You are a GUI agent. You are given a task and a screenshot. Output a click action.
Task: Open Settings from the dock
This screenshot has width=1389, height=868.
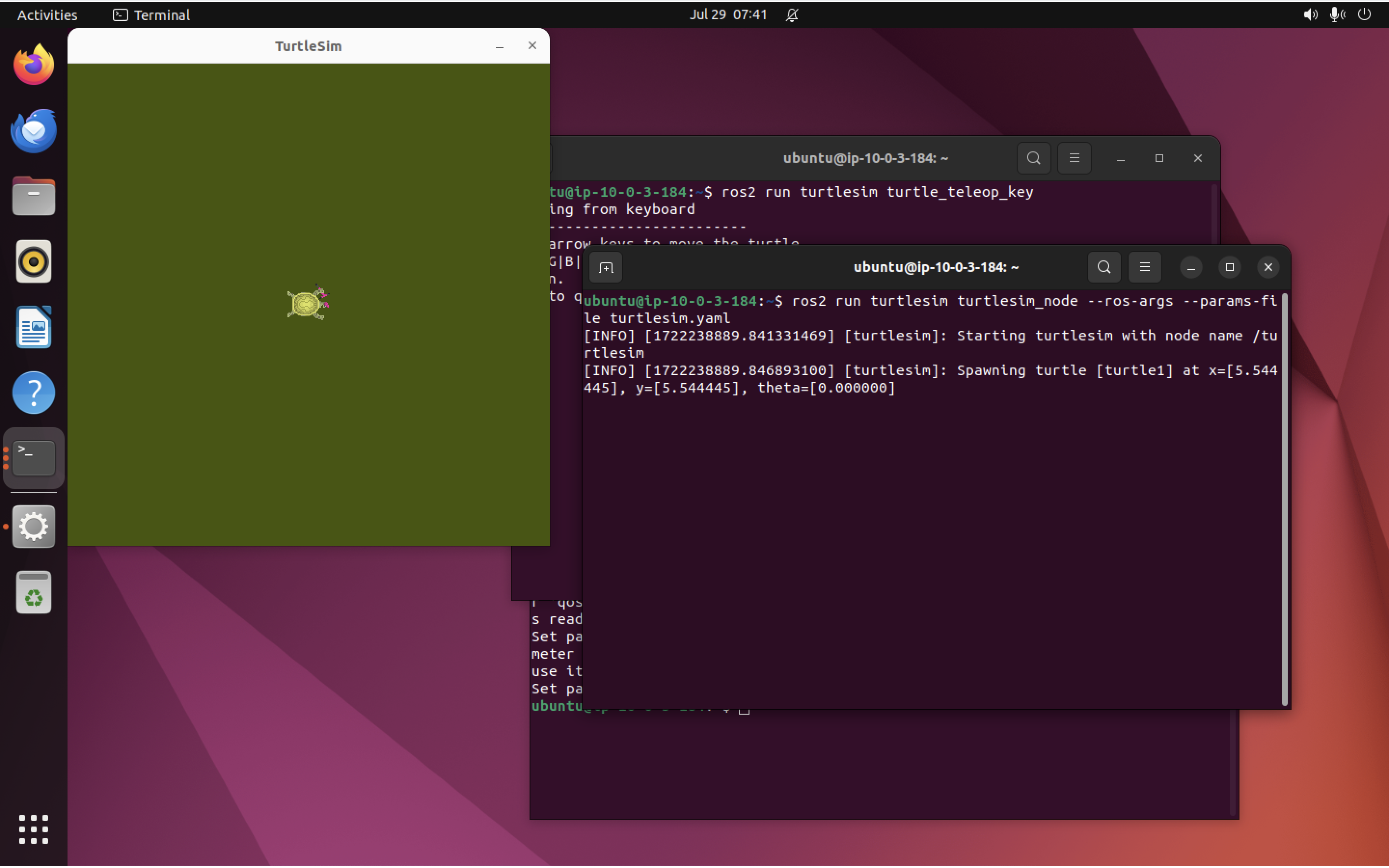33,527
